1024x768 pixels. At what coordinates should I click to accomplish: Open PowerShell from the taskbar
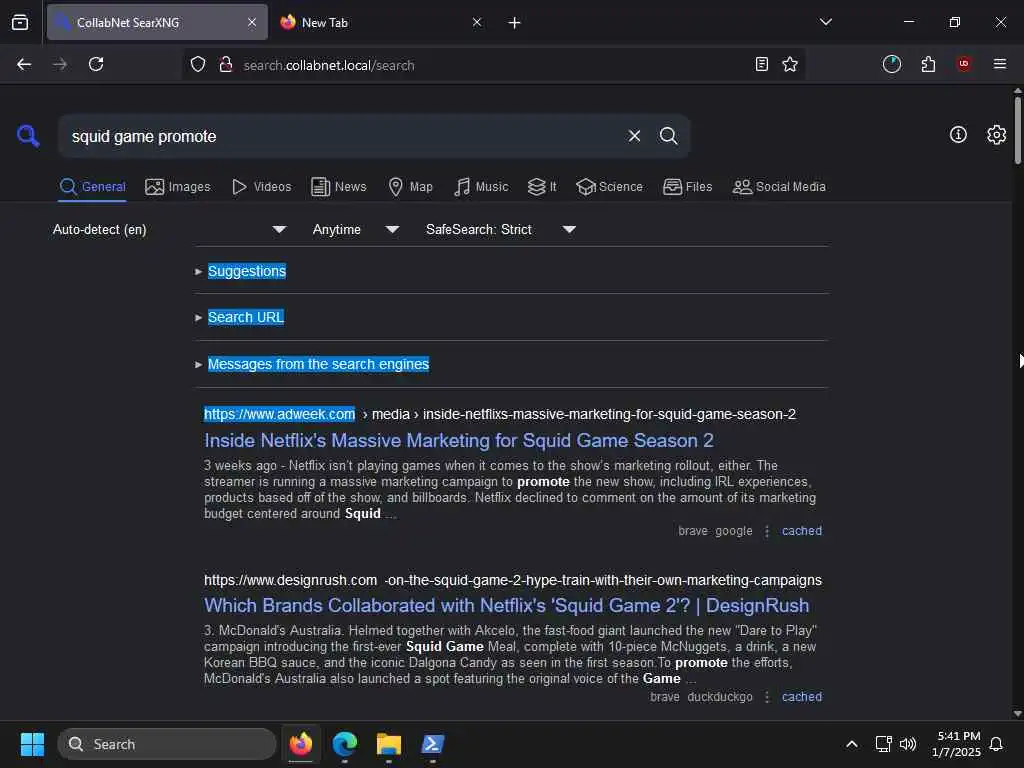(x=432, y=744)
